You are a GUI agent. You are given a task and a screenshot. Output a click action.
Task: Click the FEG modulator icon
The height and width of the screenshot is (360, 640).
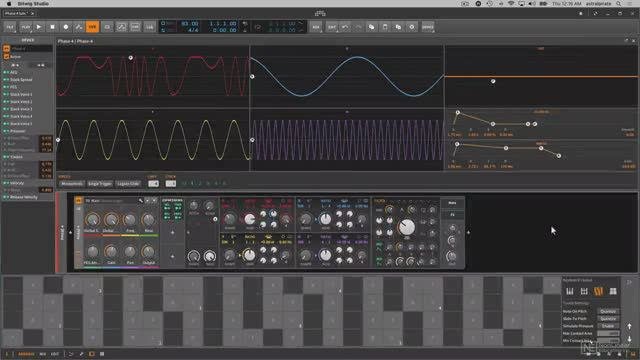(x=6, y=87)
